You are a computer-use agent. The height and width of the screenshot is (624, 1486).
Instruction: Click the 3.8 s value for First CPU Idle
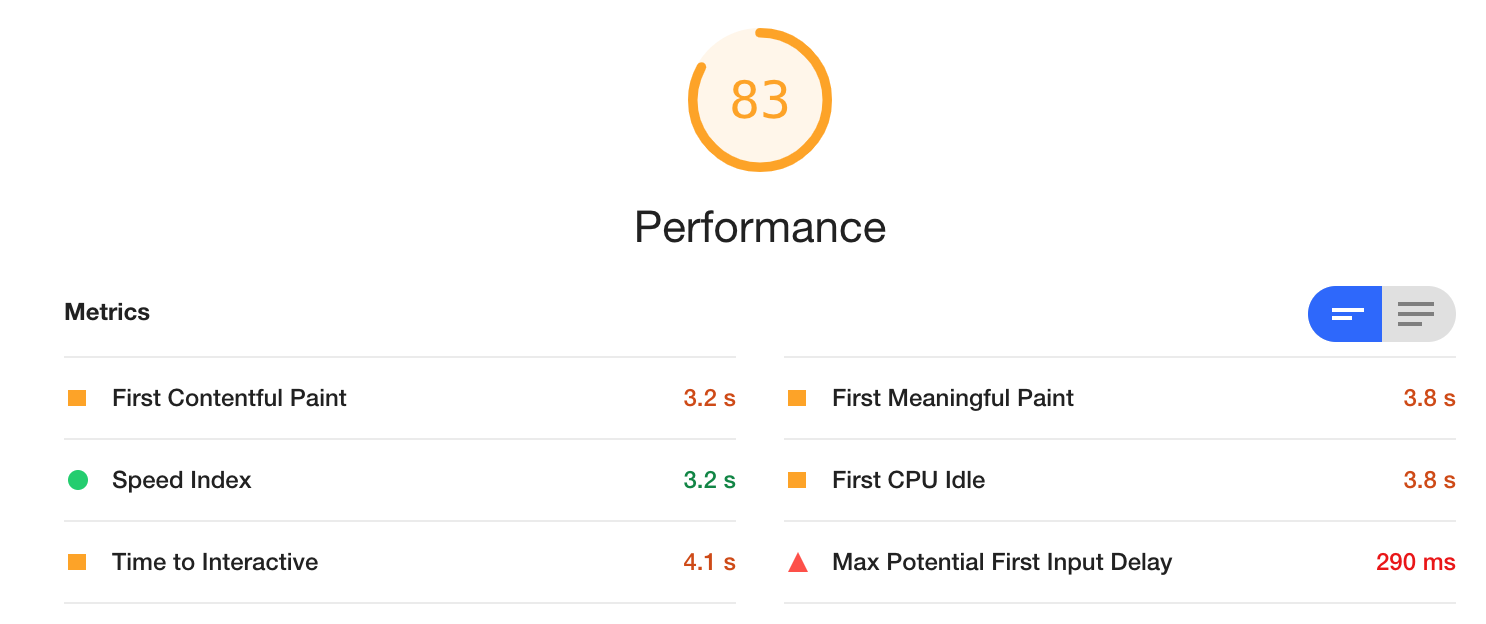click(1428, 480)
